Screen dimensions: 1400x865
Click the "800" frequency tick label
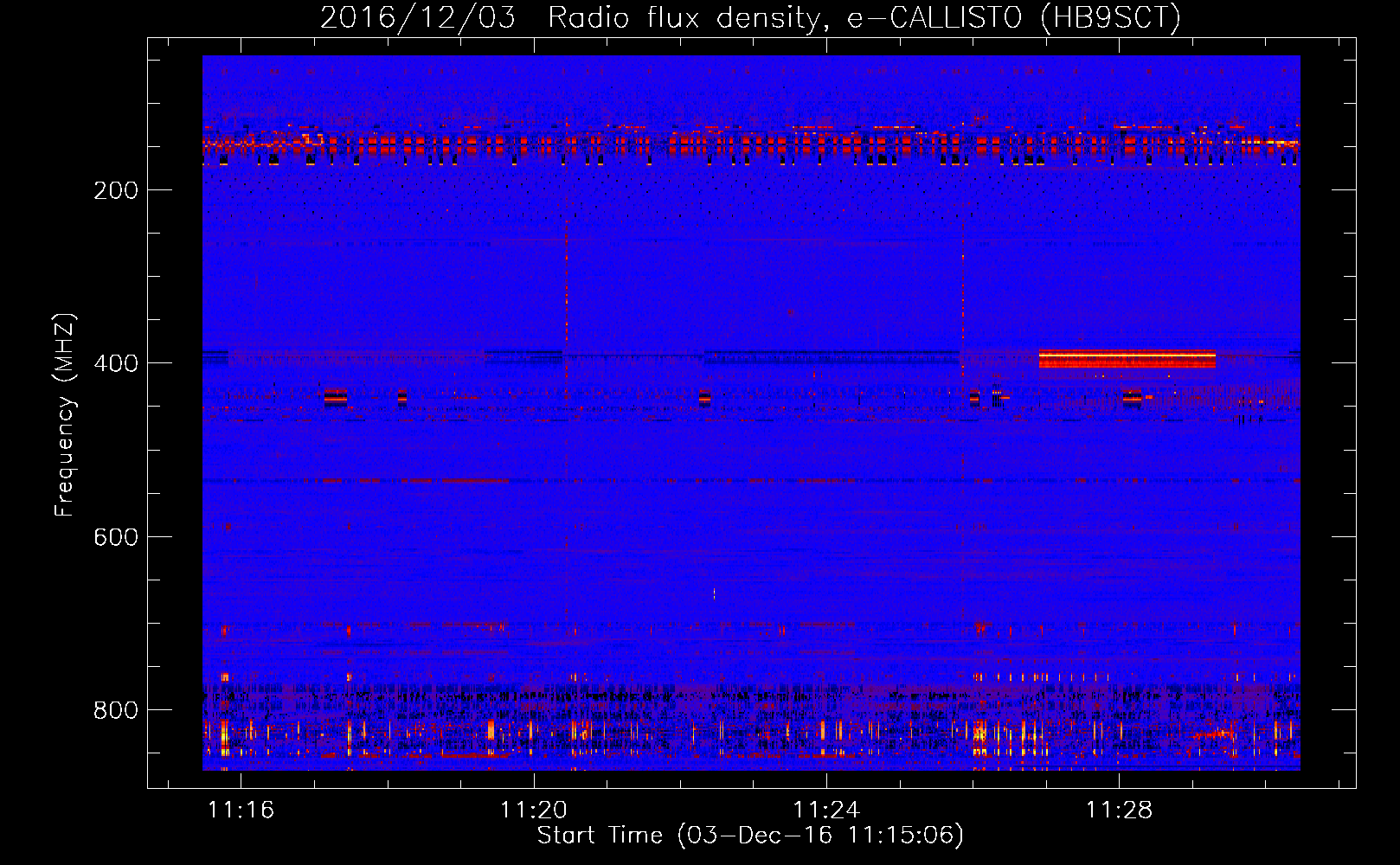pyautogui.click(x=116, y=710)
